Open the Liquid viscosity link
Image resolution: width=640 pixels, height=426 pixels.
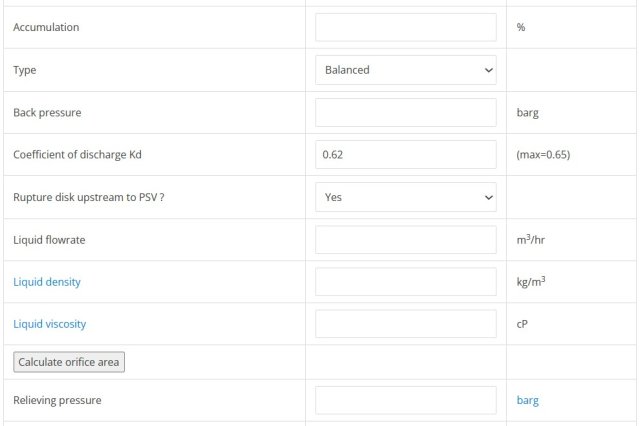pyautogui.click(x=50, y=324)
